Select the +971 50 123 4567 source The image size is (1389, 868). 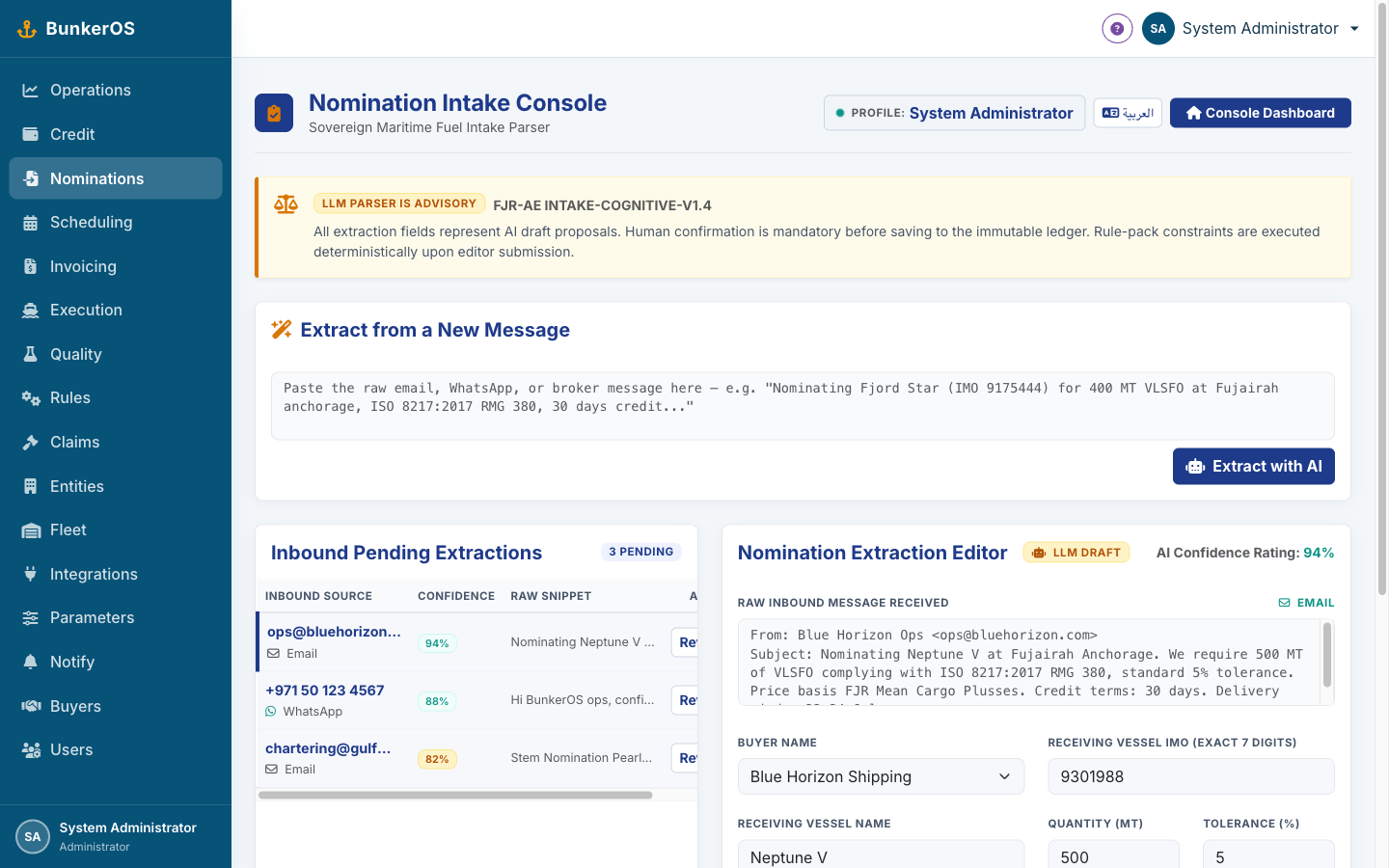[325, 691]
